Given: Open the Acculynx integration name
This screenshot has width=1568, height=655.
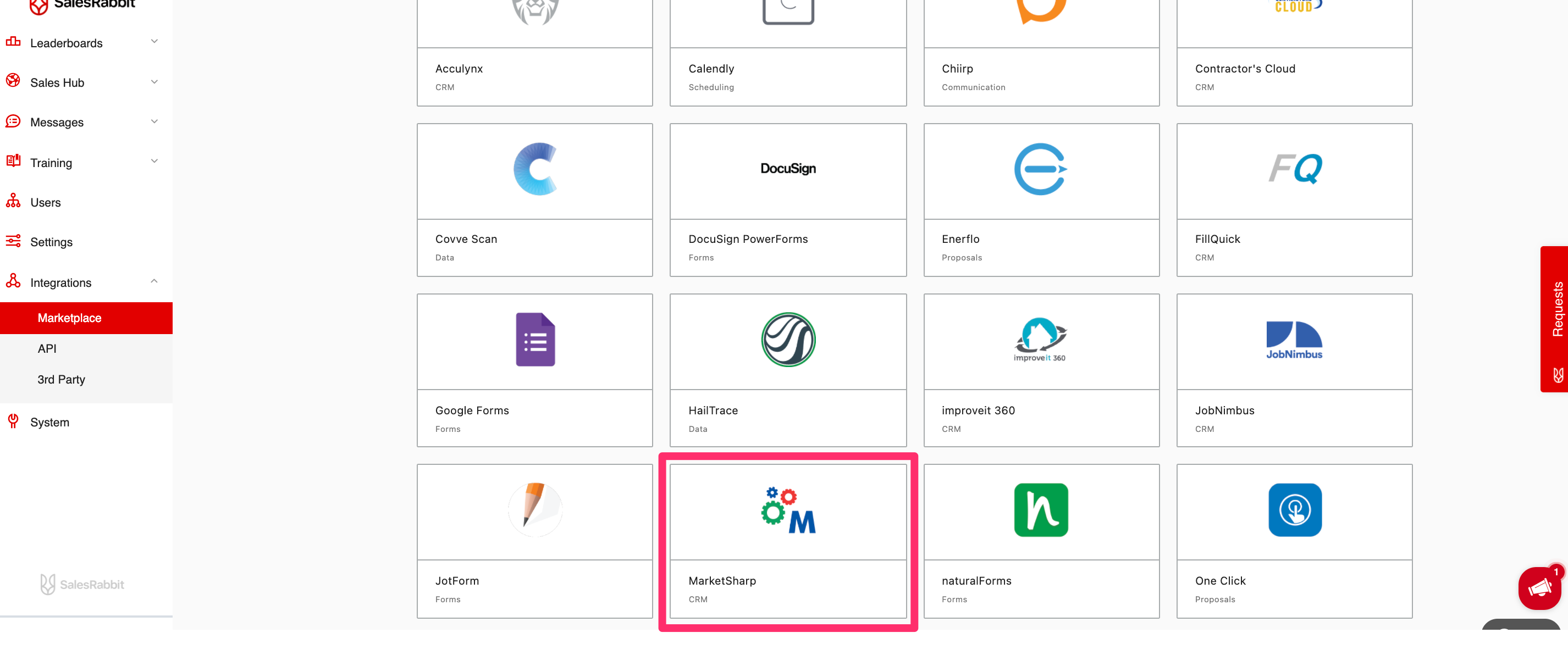Looking at the screenshot, I should coord(459,69).
